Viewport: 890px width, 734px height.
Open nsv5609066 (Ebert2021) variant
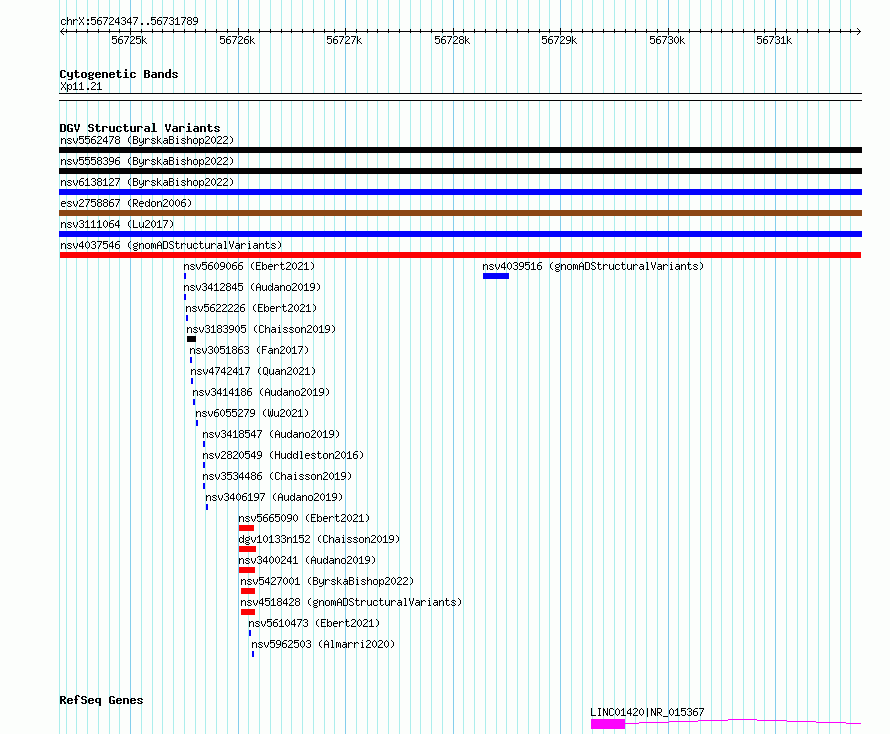tap(249, 266)
